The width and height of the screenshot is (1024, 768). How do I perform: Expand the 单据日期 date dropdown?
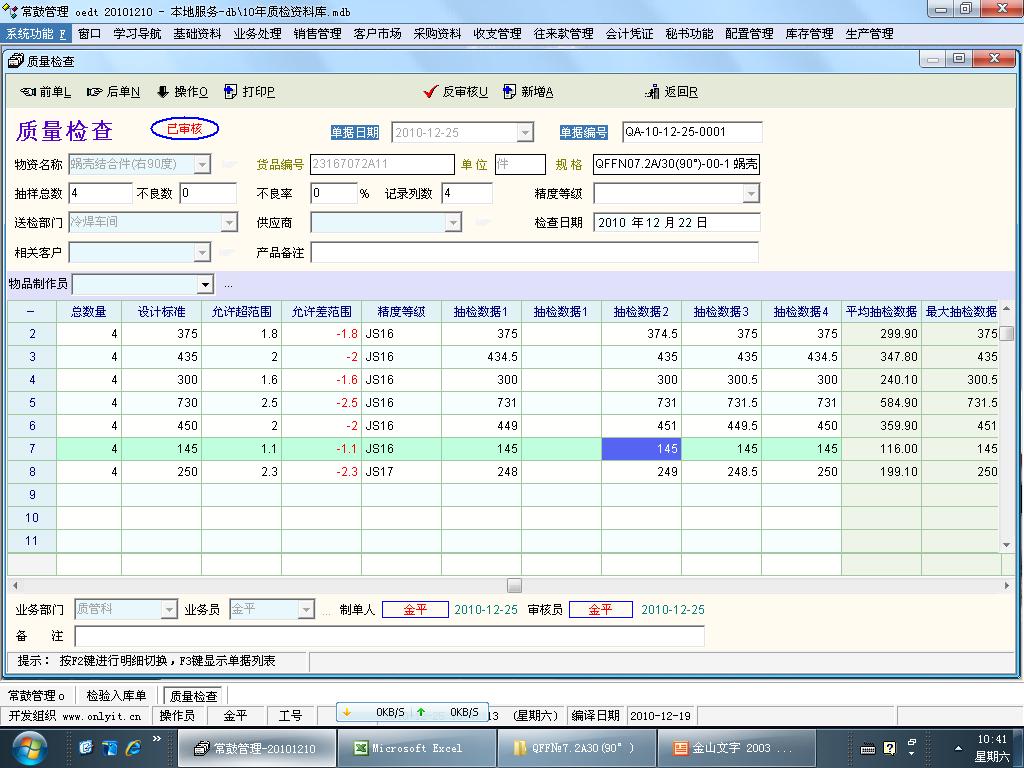point(525,132)
